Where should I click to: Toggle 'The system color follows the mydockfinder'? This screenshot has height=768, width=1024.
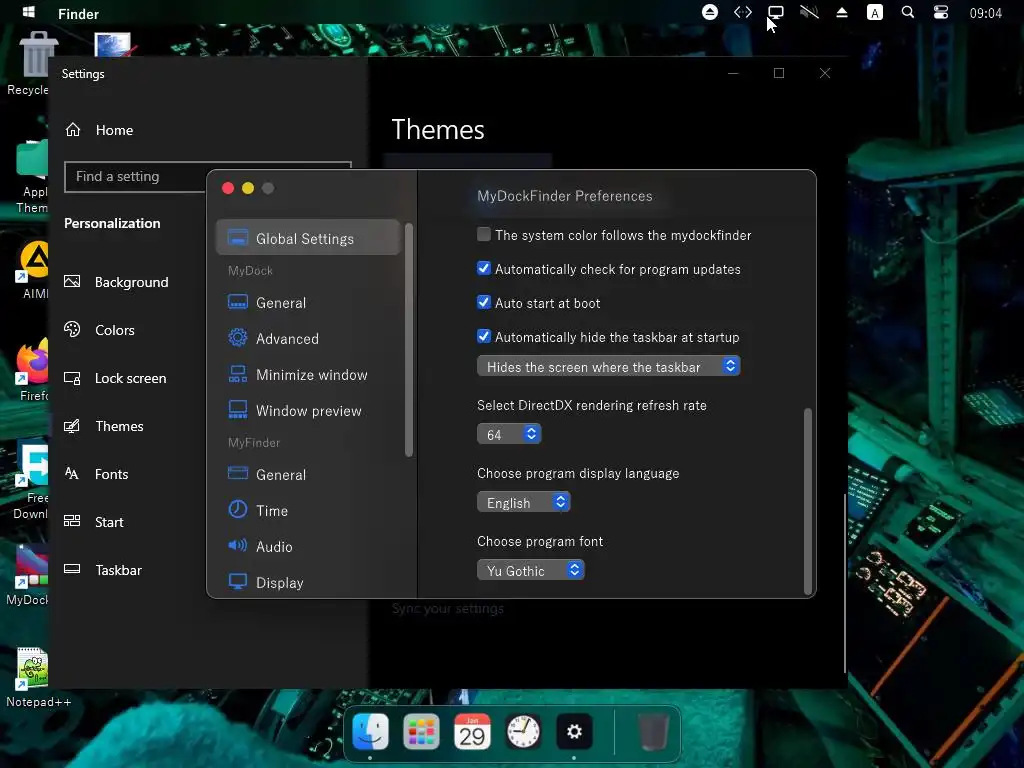coord(484,234)
